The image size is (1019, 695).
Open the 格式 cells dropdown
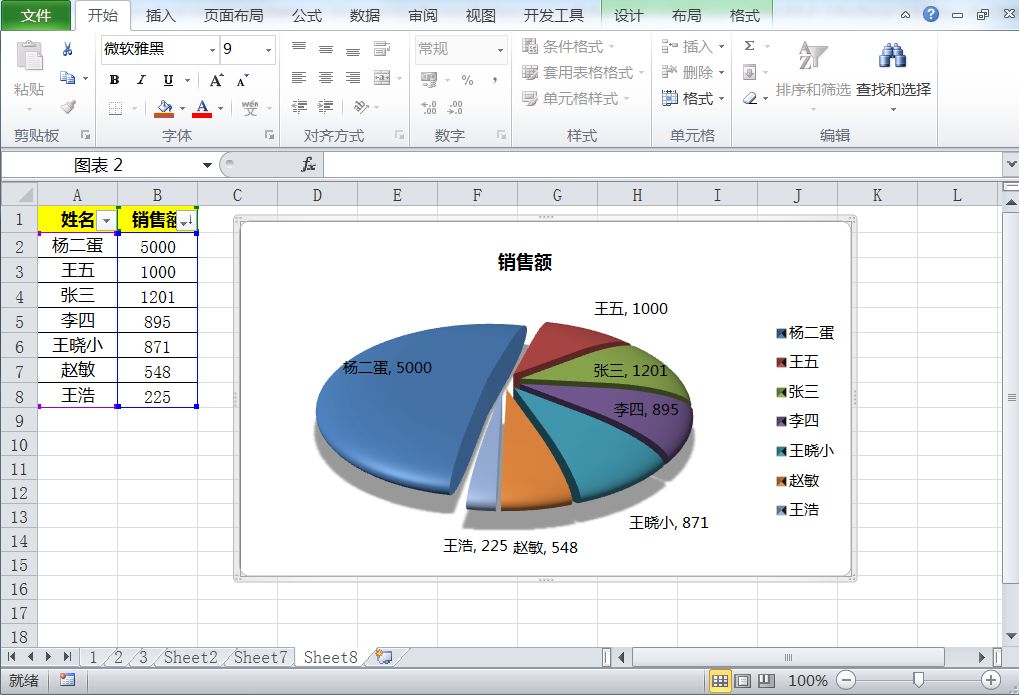(x=693, y=99)
